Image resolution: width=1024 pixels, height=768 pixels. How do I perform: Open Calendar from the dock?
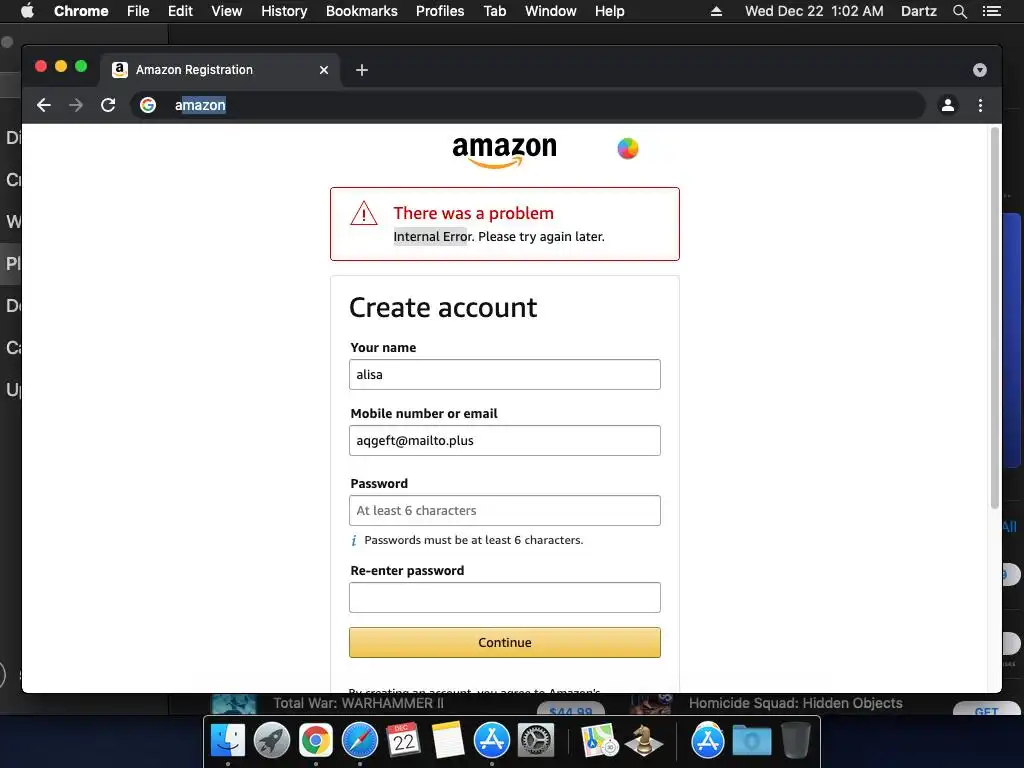(x=404, y=740)
